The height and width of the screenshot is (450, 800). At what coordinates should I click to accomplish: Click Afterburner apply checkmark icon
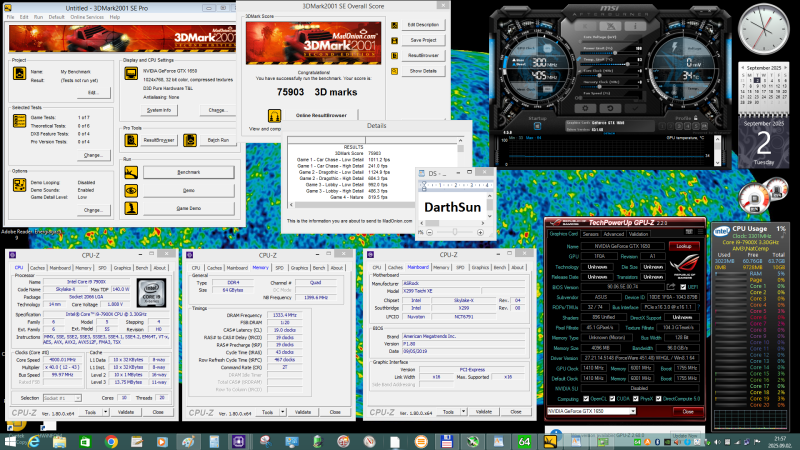pos(635,108)
